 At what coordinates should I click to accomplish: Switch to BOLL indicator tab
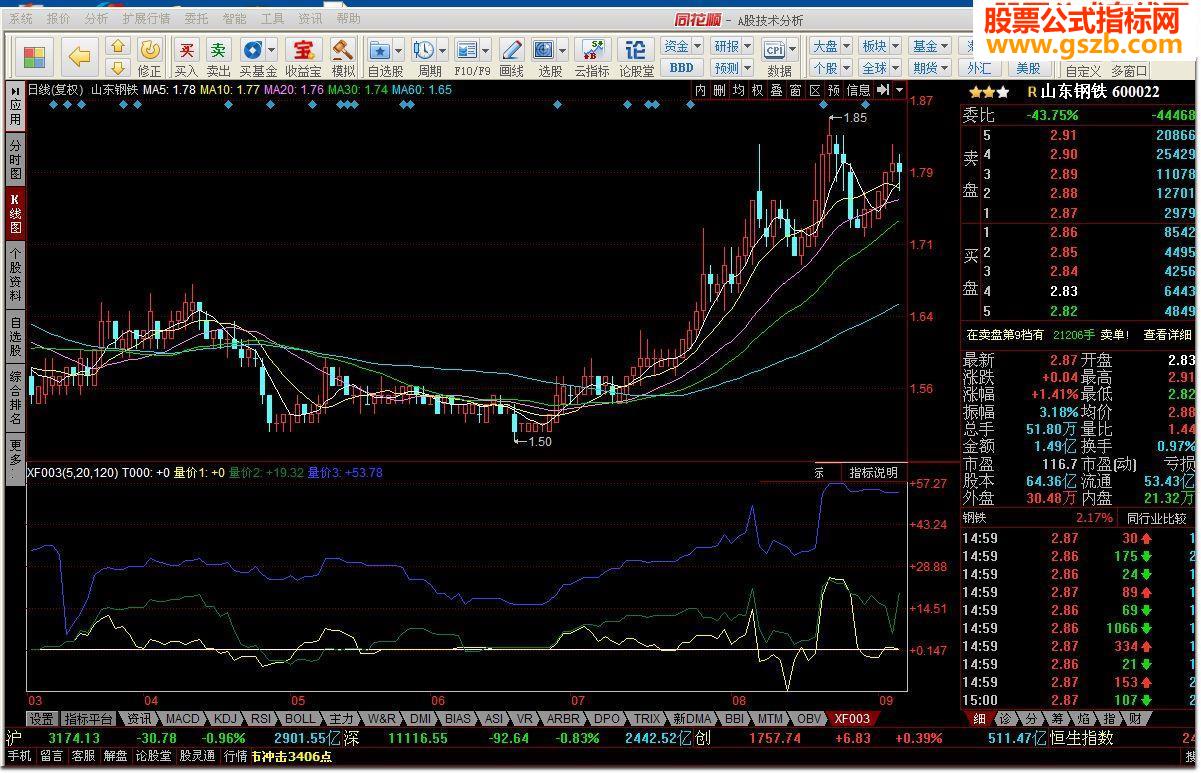coord(300,718)
